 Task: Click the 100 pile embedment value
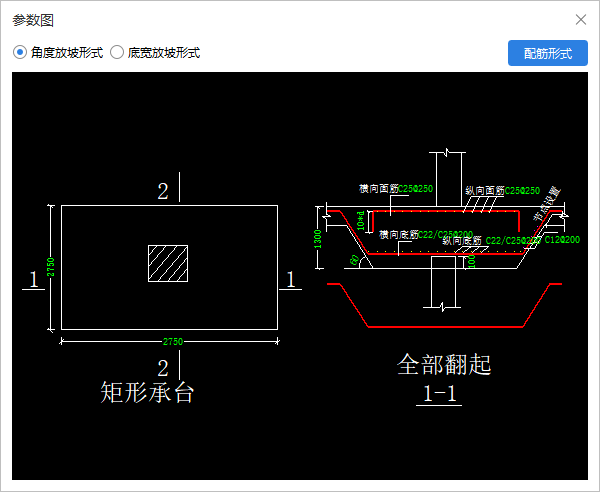click(472, 261)
